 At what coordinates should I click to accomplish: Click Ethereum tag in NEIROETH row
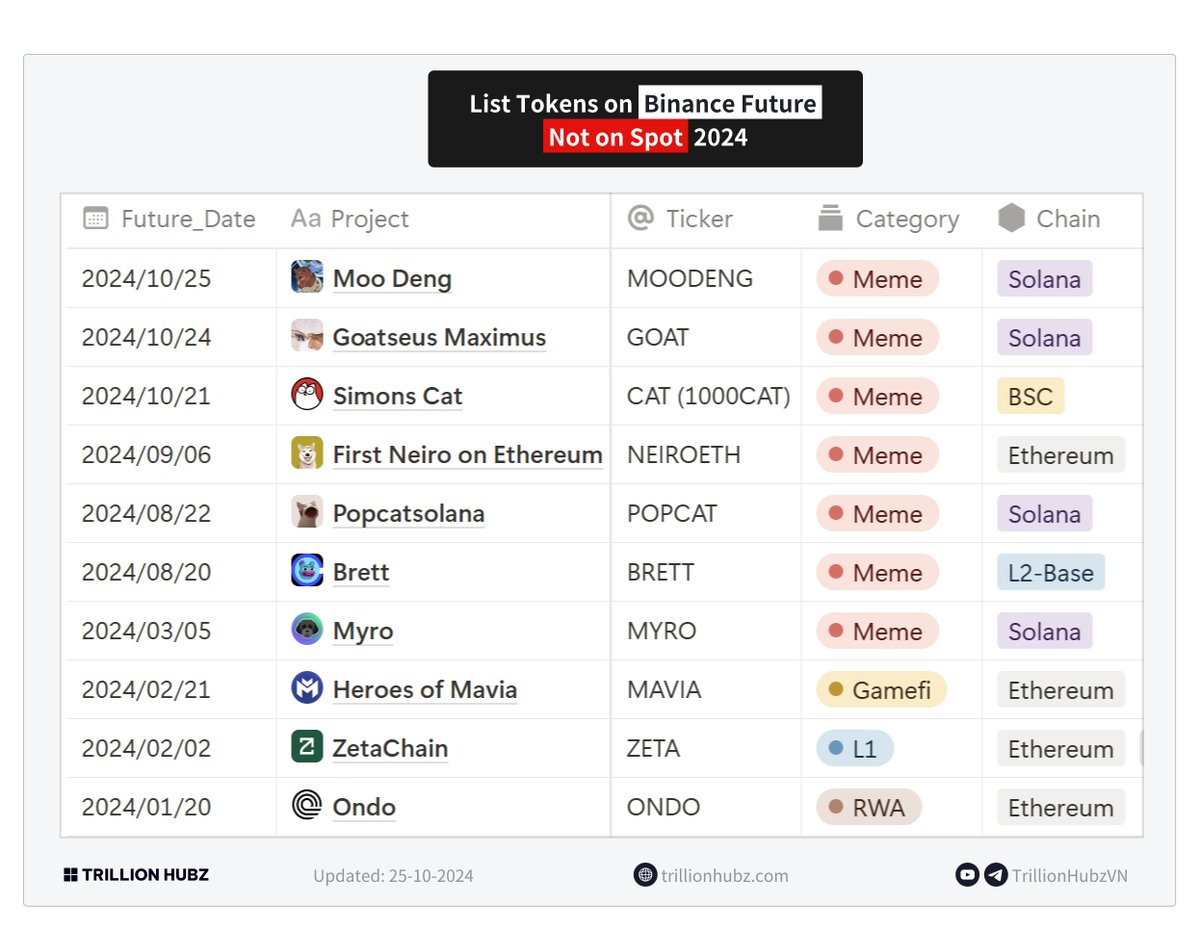click(x=1060, y=455)
